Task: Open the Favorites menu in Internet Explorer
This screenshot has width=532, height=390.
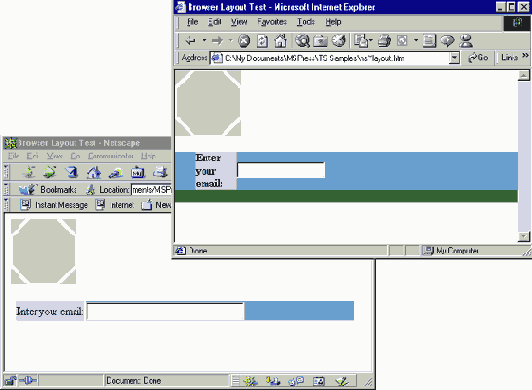Action: tap(272, 22)
